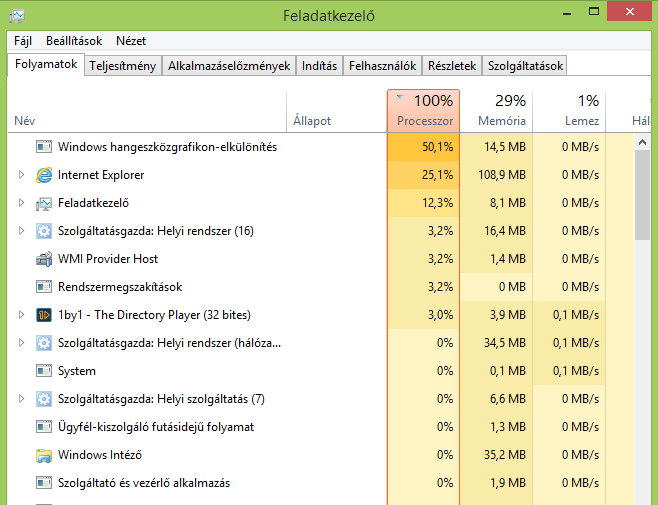Click the Windows Intéző folder icon
The height and width of the screenshot is (505, 658).
click(x=44, y=455)
